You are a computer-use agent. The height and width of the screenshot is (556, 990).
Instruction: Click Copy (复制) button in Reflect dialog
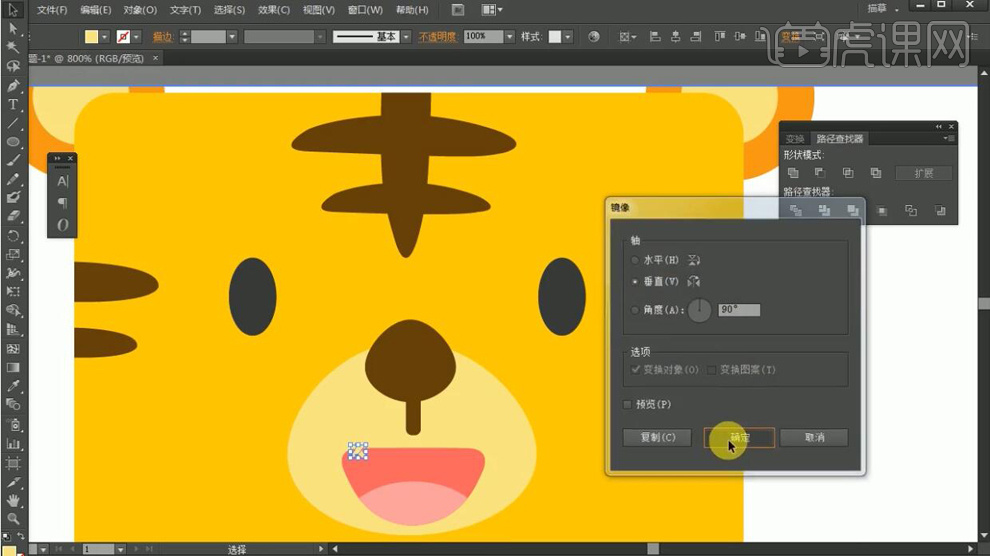click(657, 437)
